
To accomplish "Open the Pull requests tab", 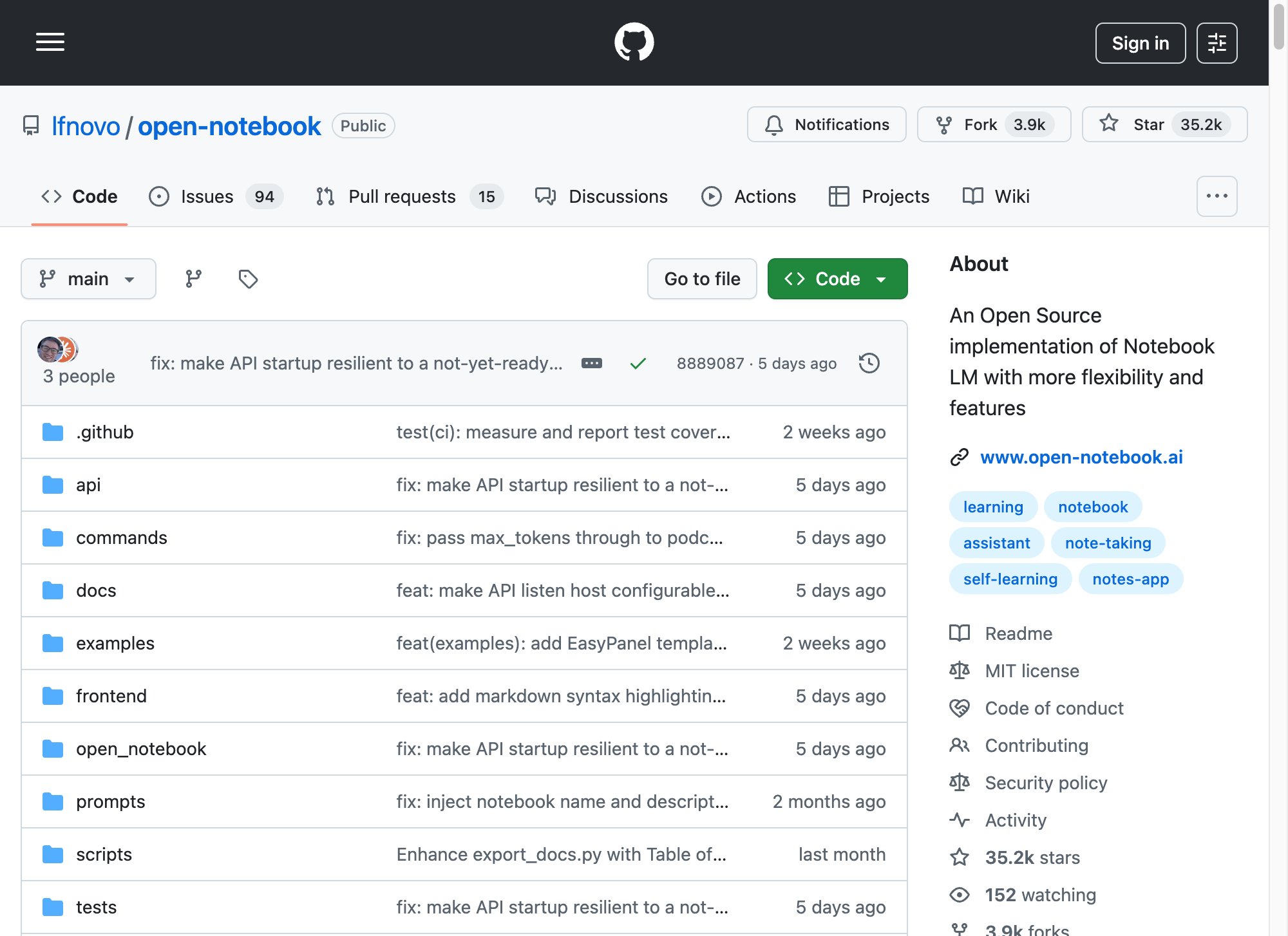I will 409,196.
